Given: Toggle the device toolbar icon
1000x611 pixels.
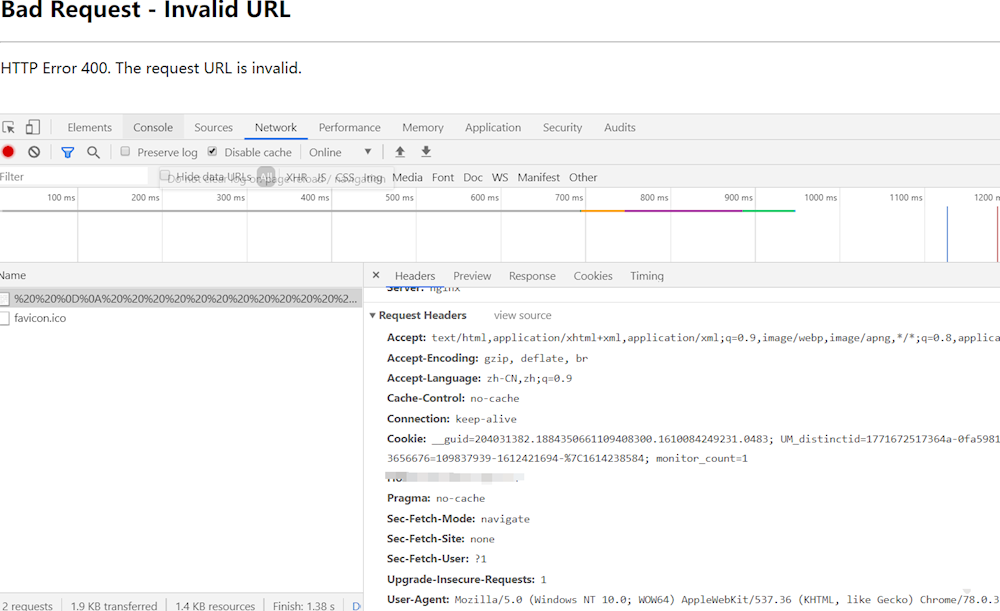Looking at the screenshot, I should click(x=33, y=128).
